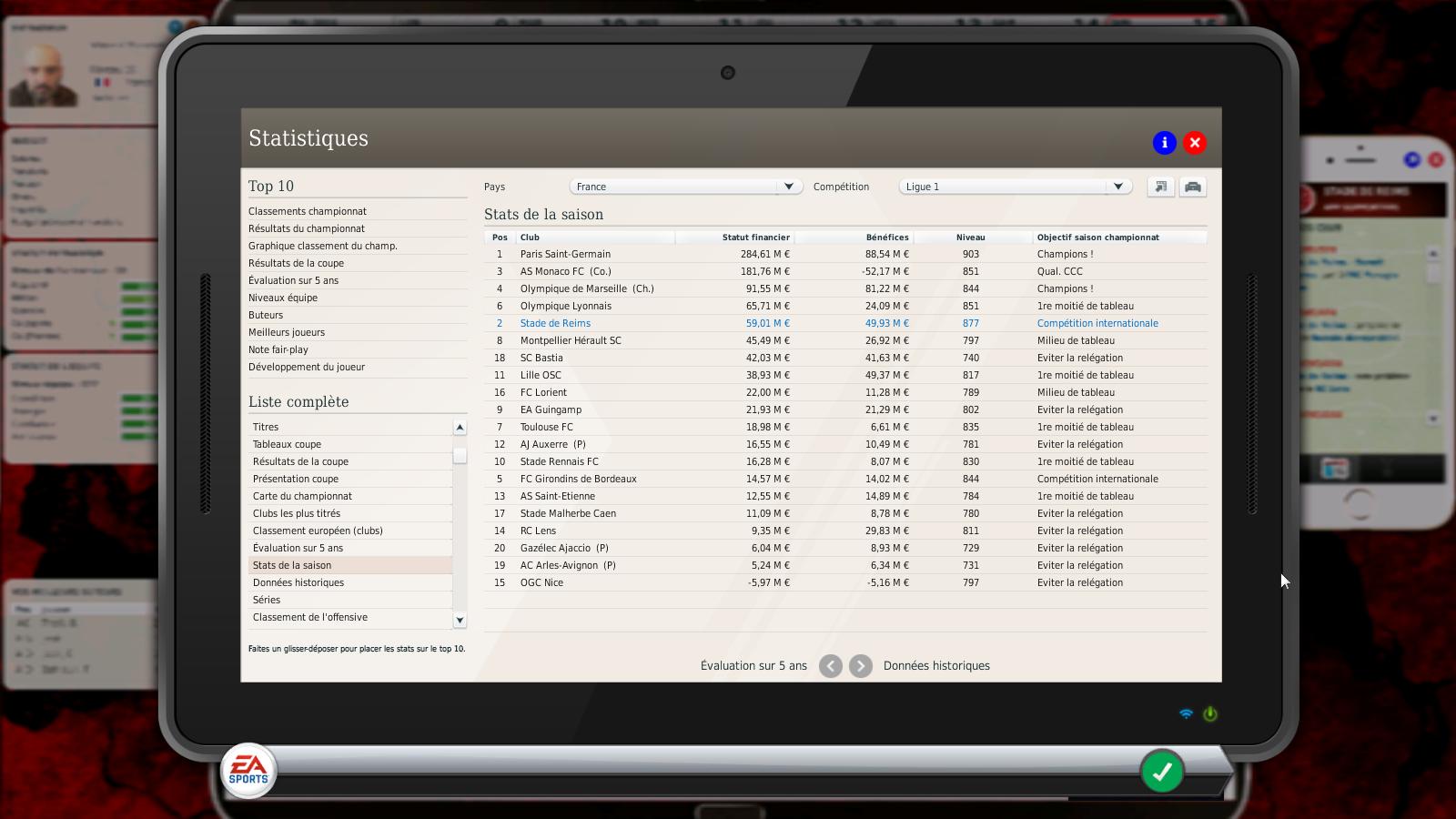The image size is (1456, 819).
Task: Click AS Monaco FC (Co.) row
Action: tap(845, 271)
